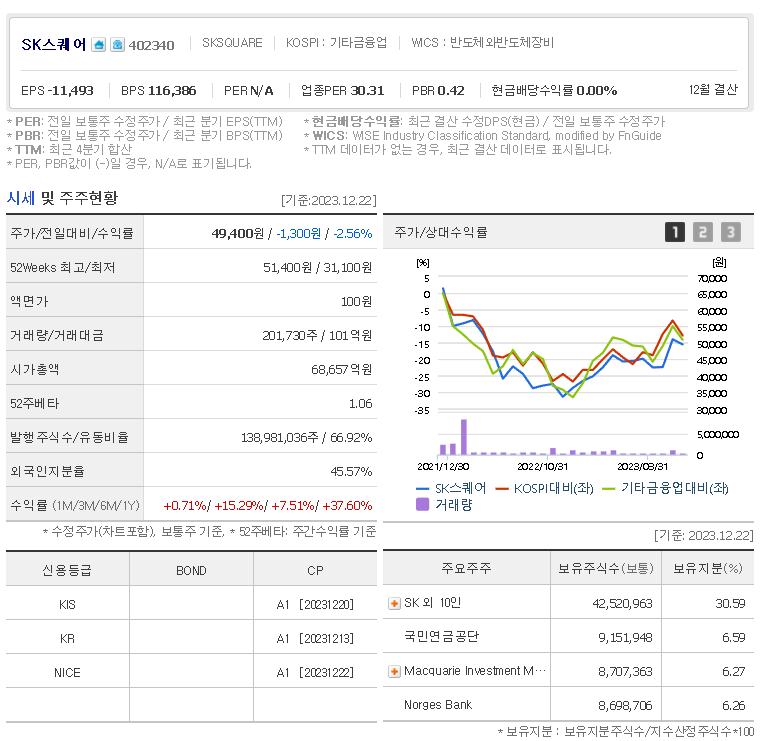Expand SK 외 10인 shareholder row
Screen dimensions: 765x741
(x=394, y=604)
